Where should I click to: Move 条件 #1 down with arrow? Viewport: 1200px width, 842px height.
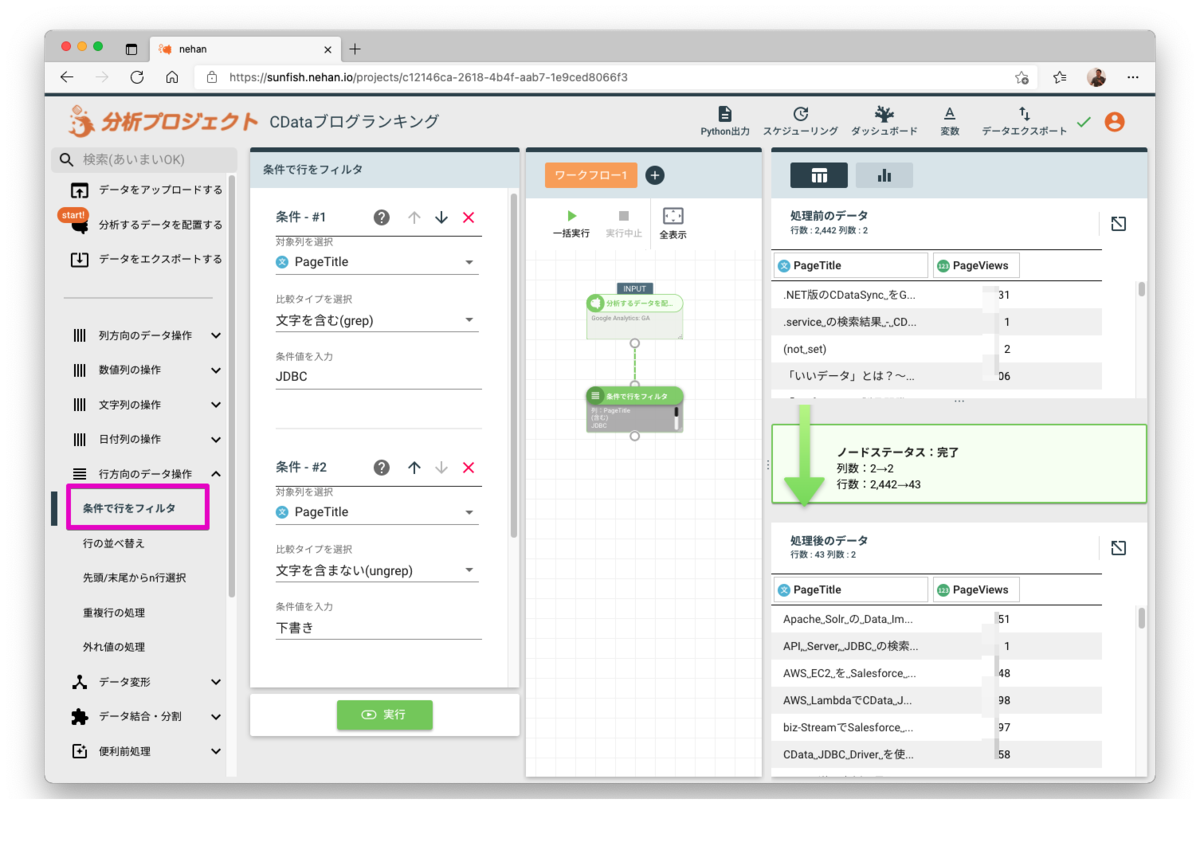[x=441, y=217]
